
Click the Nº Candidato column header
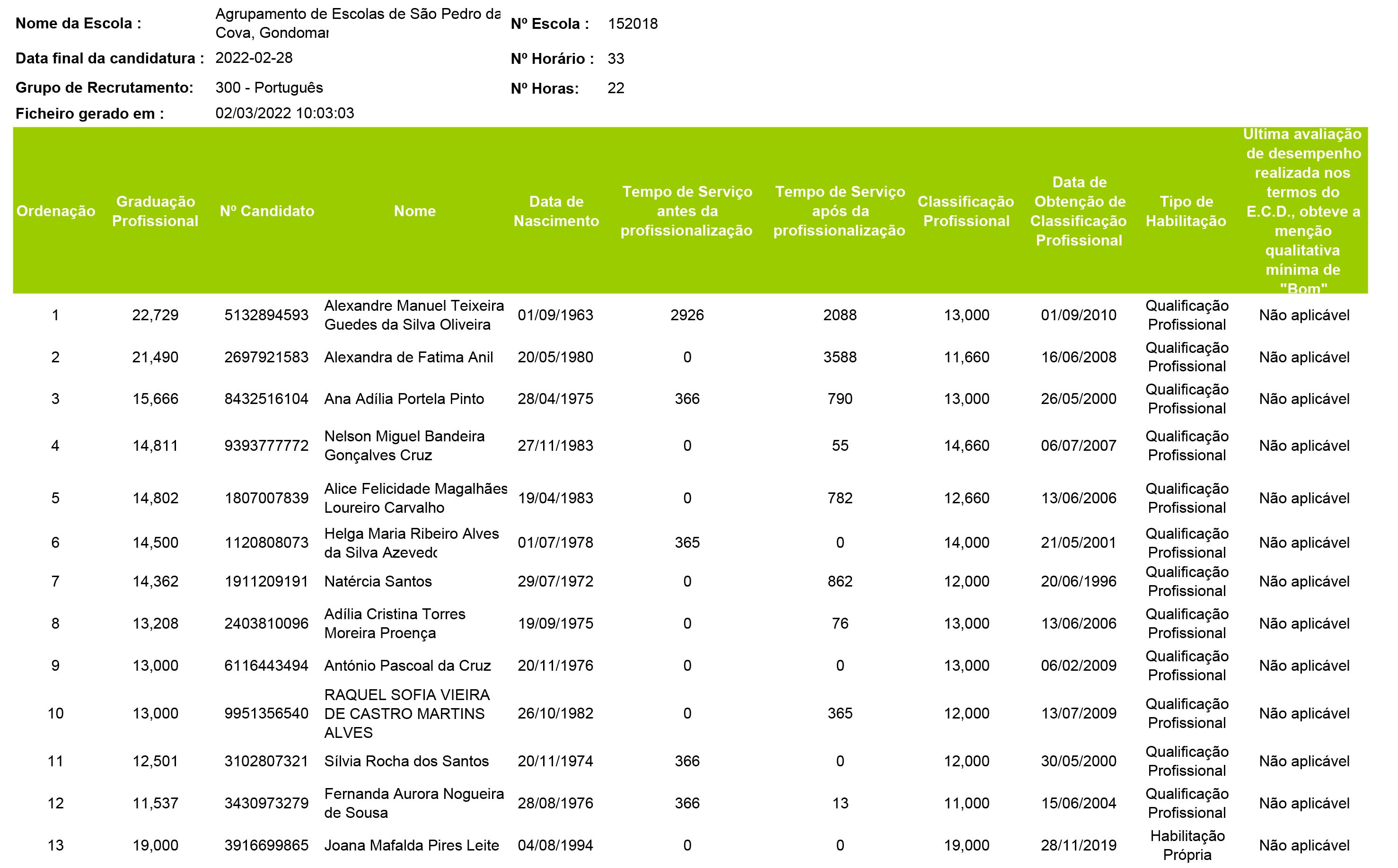pyautogui.click(x=267, y=211)
